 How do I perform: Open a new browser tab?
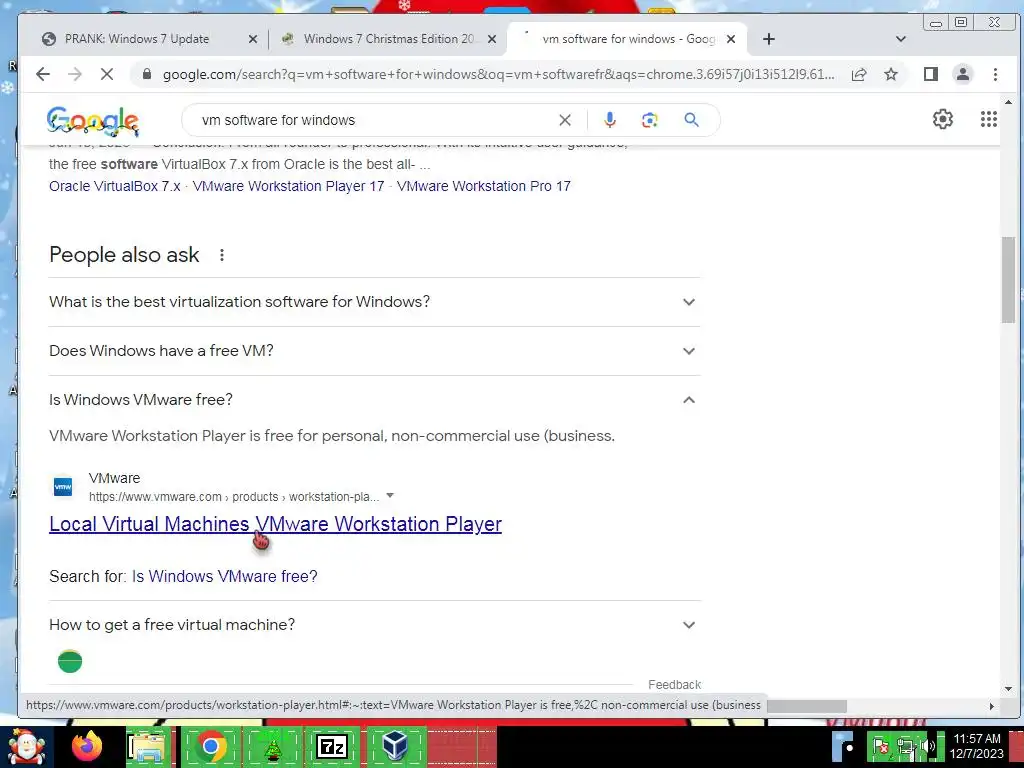pyautogui.click(x=769, y=39)
